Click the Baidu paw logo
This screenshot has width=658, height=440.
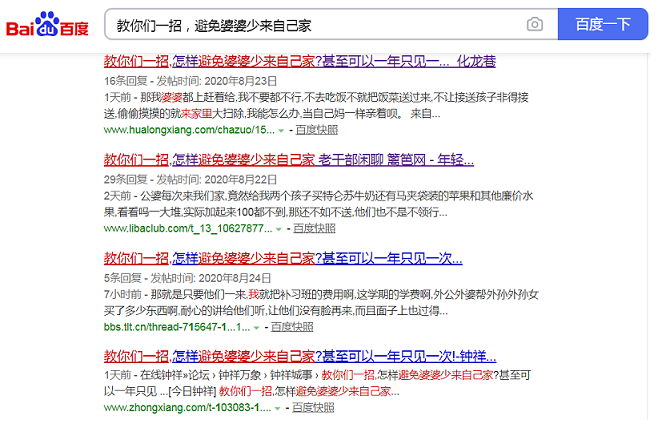pos(47,24)
